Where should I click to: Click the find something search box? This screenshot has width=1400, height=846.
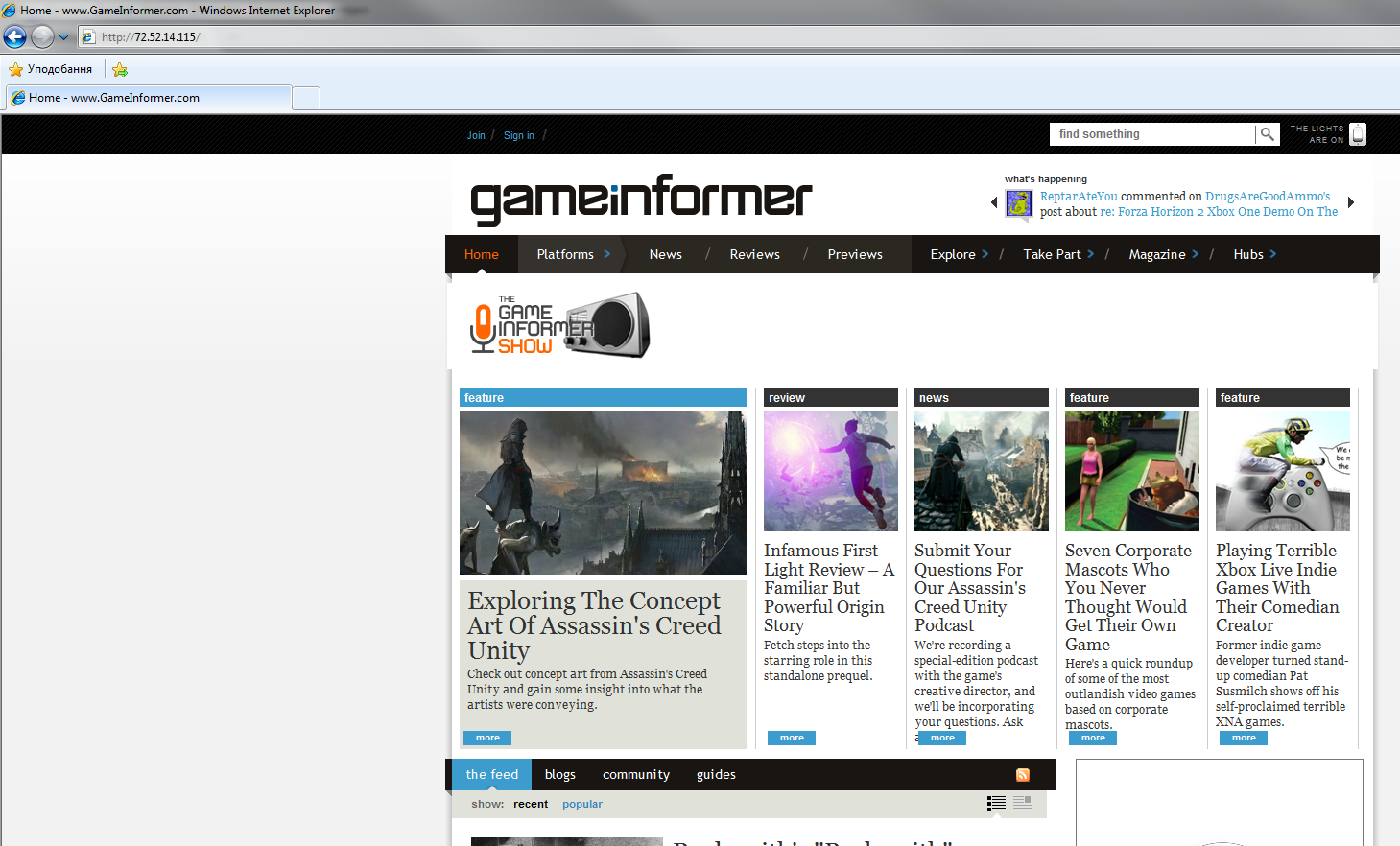(1152, 134)
